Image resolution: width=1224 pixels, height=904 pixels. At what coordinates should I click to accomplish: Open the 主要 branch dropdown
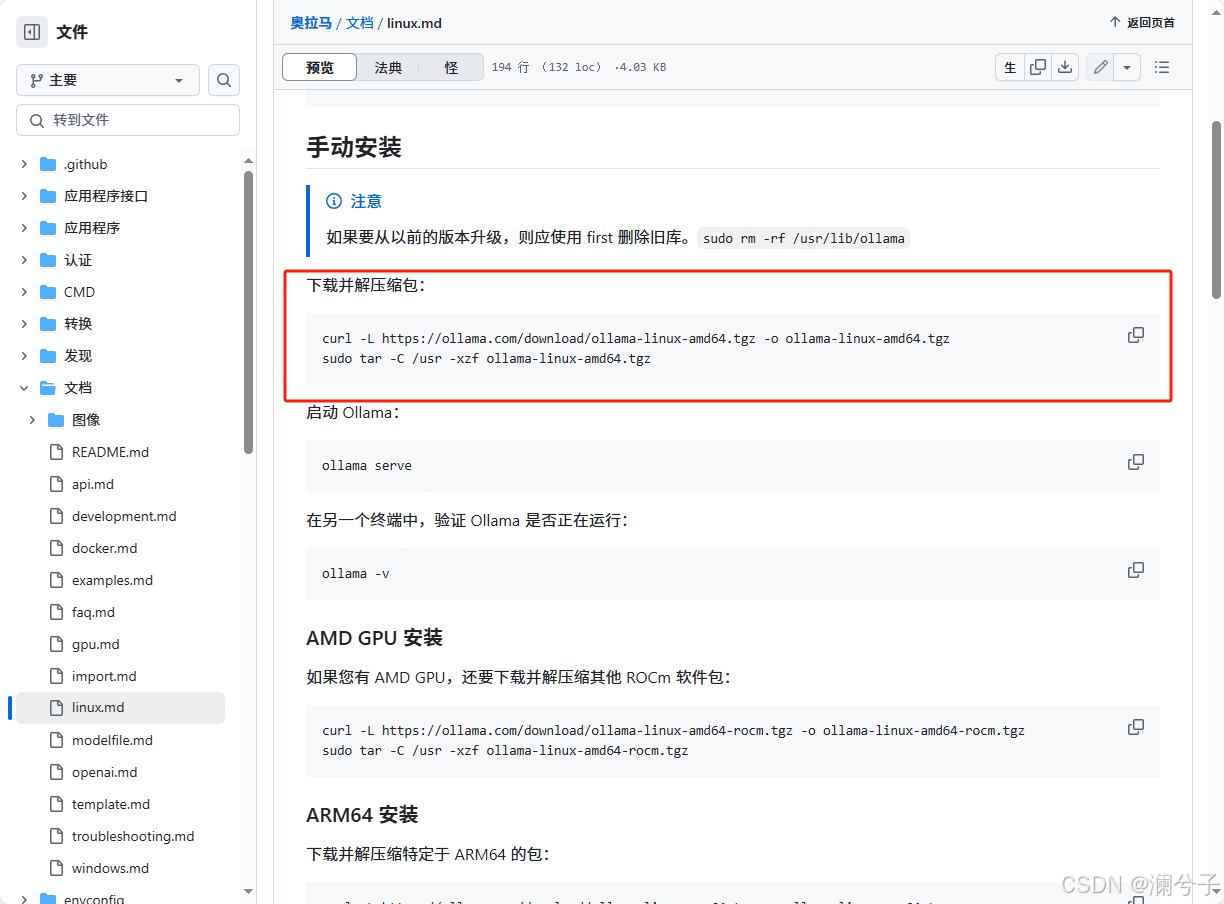(x=108, y=80)
